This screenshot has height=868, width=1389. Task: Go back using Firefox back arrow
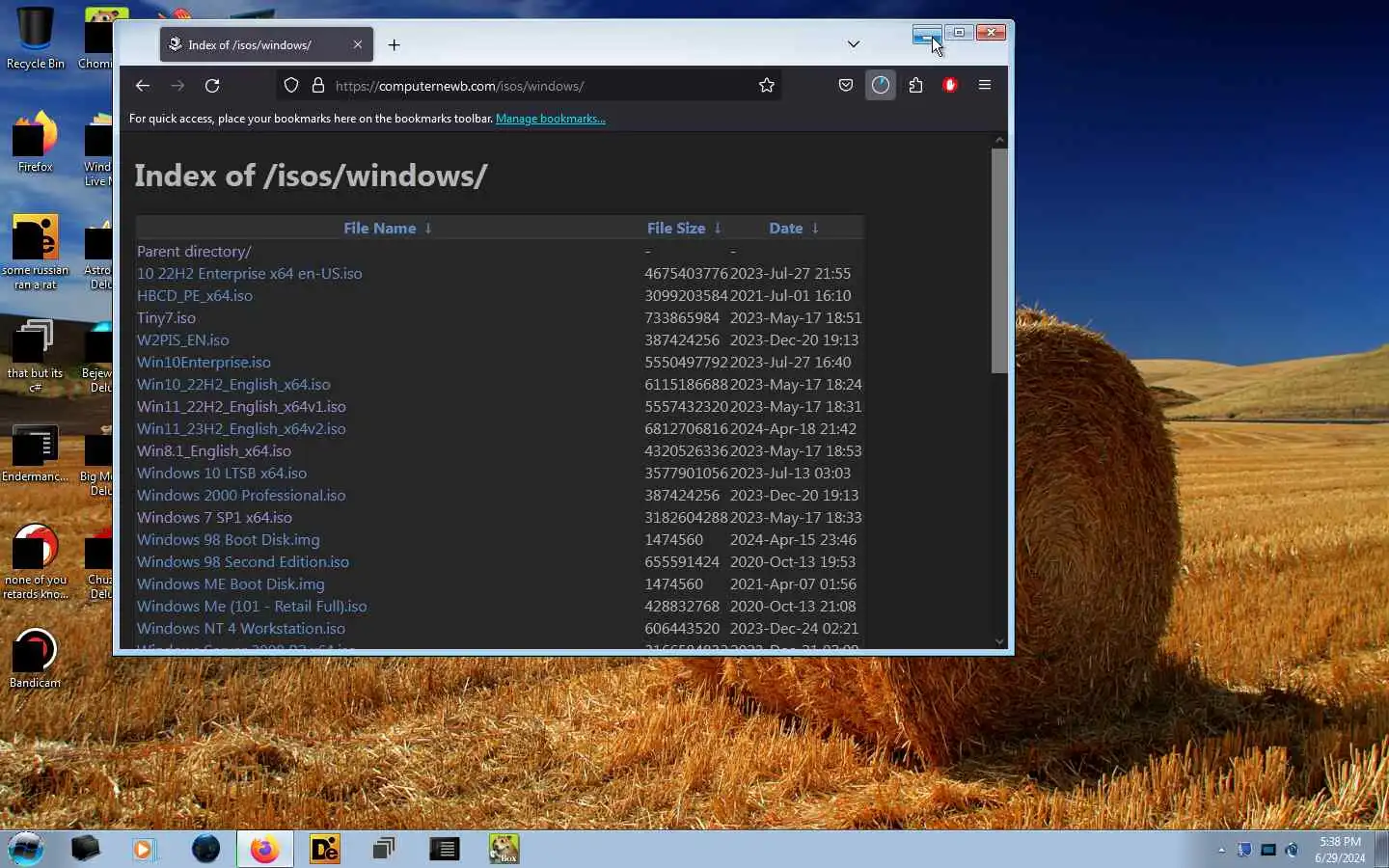pyautogui.click(x=143, y=85)
